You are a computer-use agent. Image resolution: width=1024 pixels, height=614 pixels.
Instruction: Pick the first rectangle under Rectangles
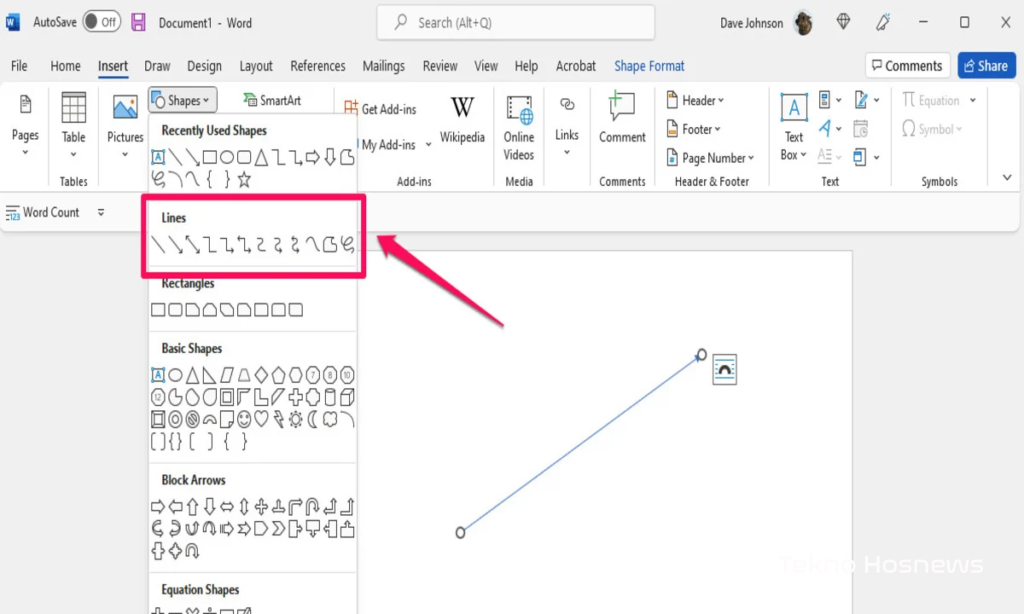(158, 310)
